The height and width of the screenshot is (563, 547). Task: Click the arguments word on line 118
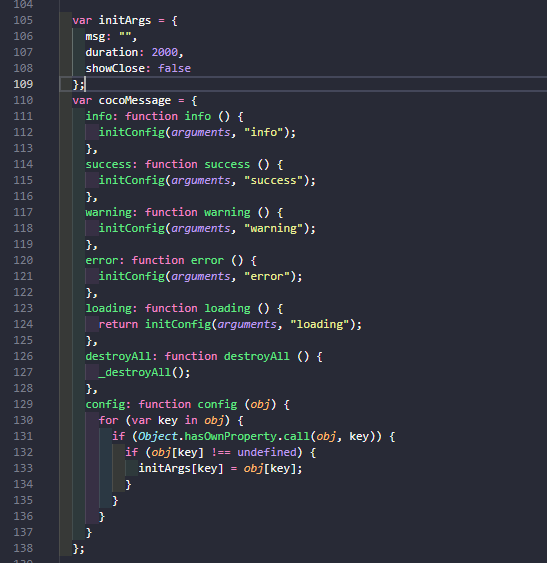(201, 229)
